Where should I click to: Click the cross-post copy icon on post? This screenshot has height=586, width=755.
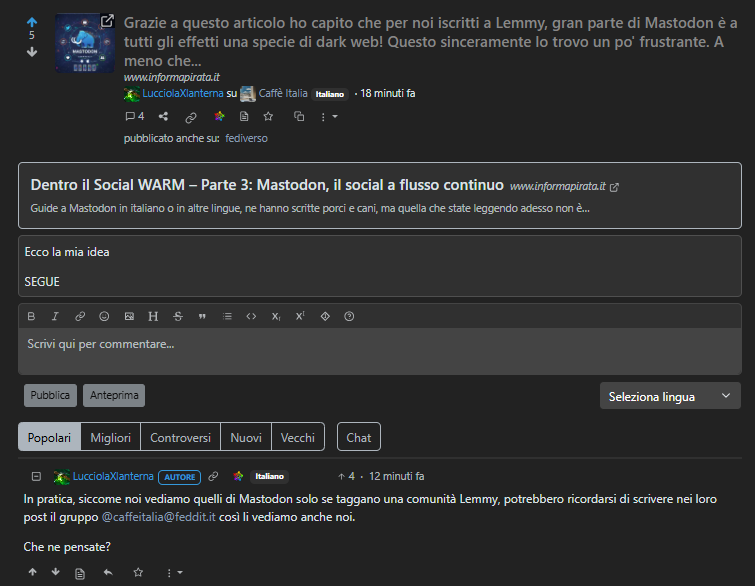tap(298, 117)
